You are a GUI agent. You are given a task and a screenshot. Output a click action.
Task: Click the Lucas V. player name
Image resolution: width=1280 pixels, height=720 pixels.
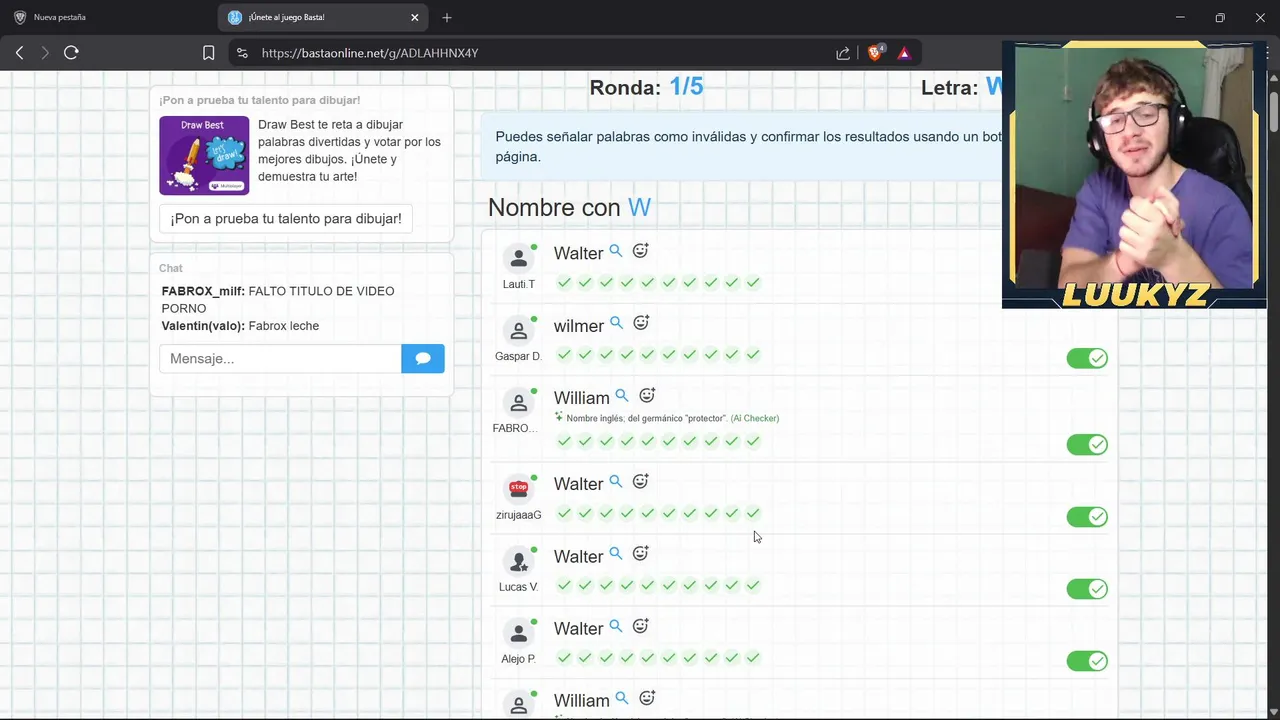tap(518, 587)
